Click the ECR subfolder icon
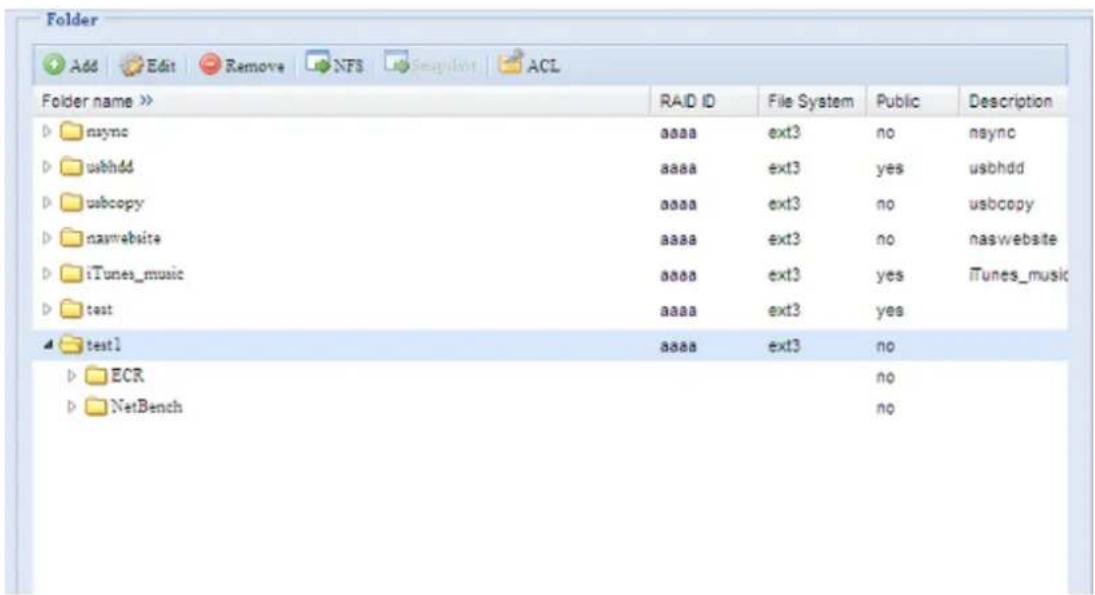Screen dimensions: 1095x595 pyautogui.click(x=95, y=376)
